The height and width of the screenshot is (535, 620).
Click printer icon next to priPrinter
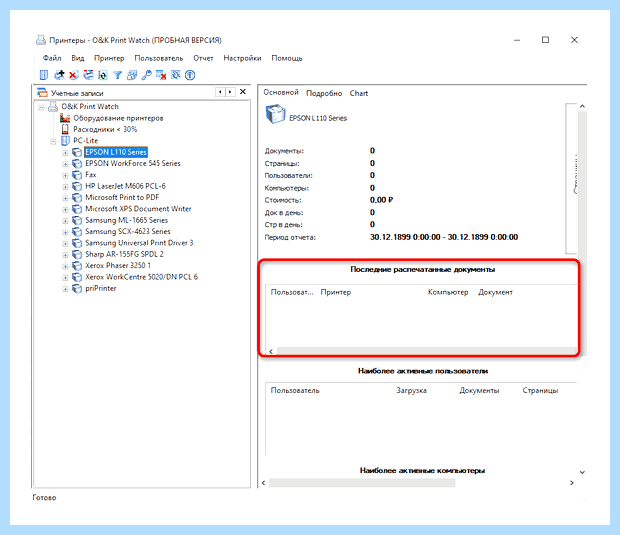(x=77, y=288)
